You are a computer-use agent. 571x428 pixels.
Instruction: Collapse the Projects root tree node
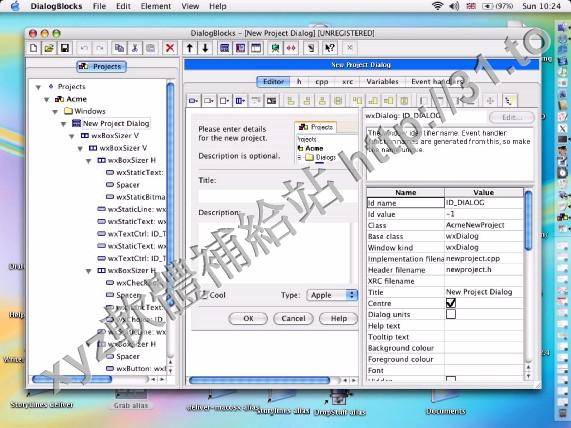tap(38, 87)
